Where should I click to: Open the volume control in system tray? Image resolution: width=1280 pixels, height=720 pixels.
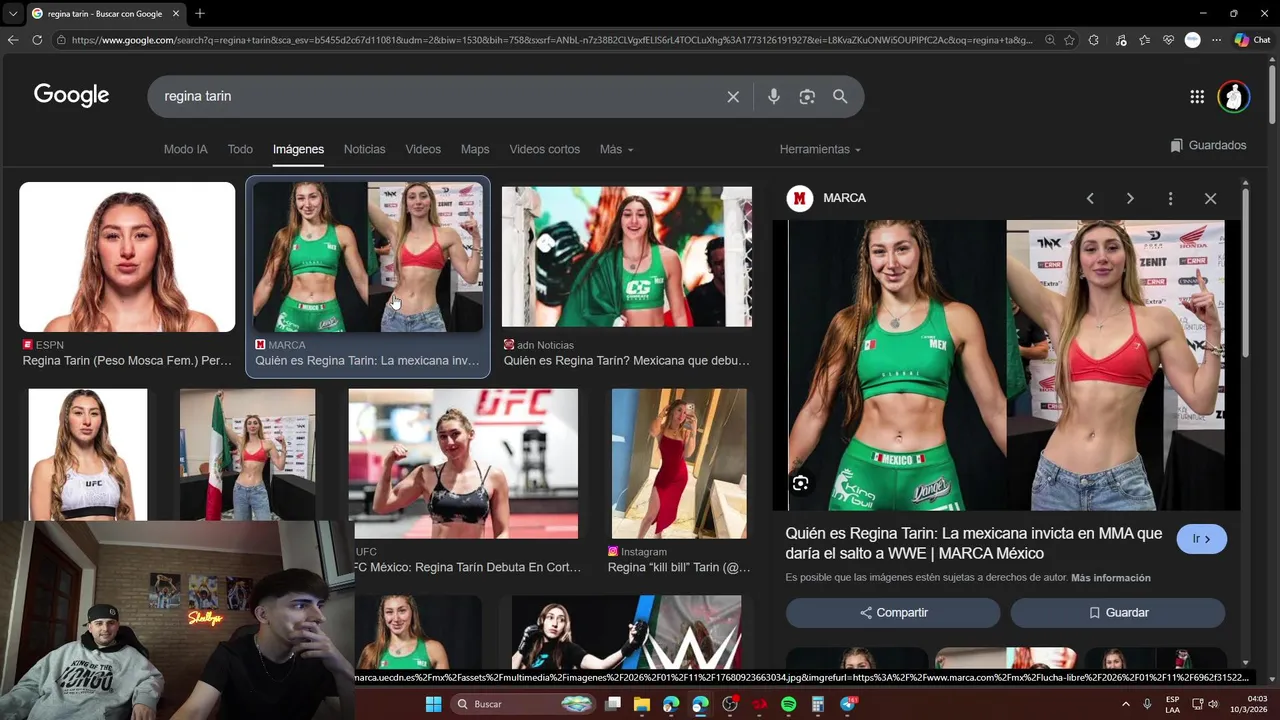coord(1213,704)
